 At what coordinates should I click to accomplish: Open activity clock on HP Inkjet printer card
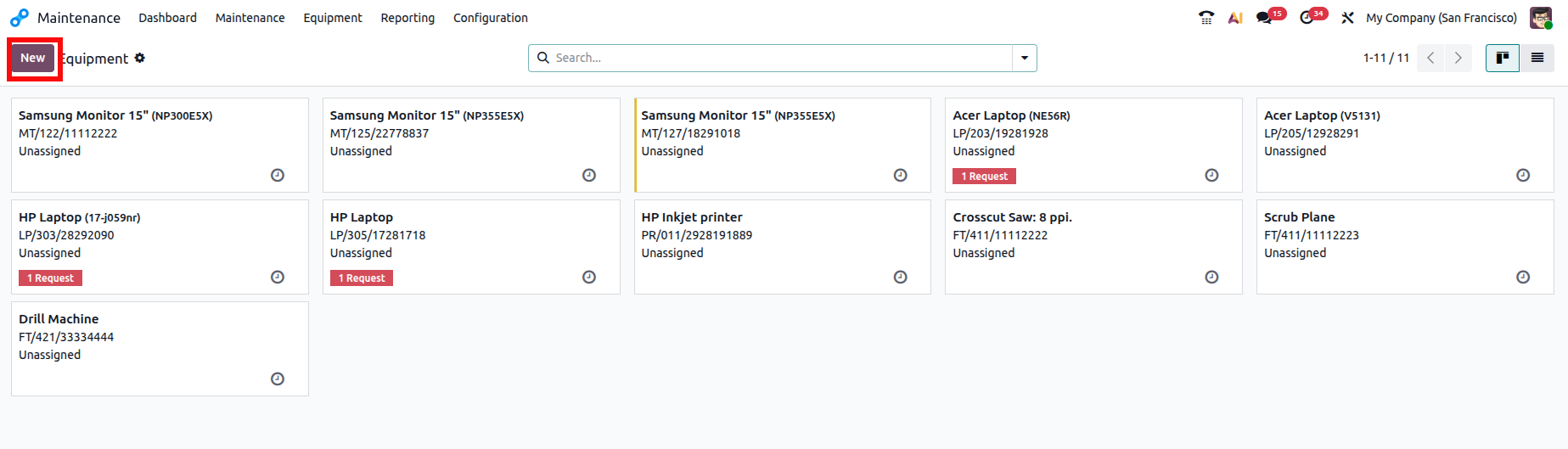point(901,277)
